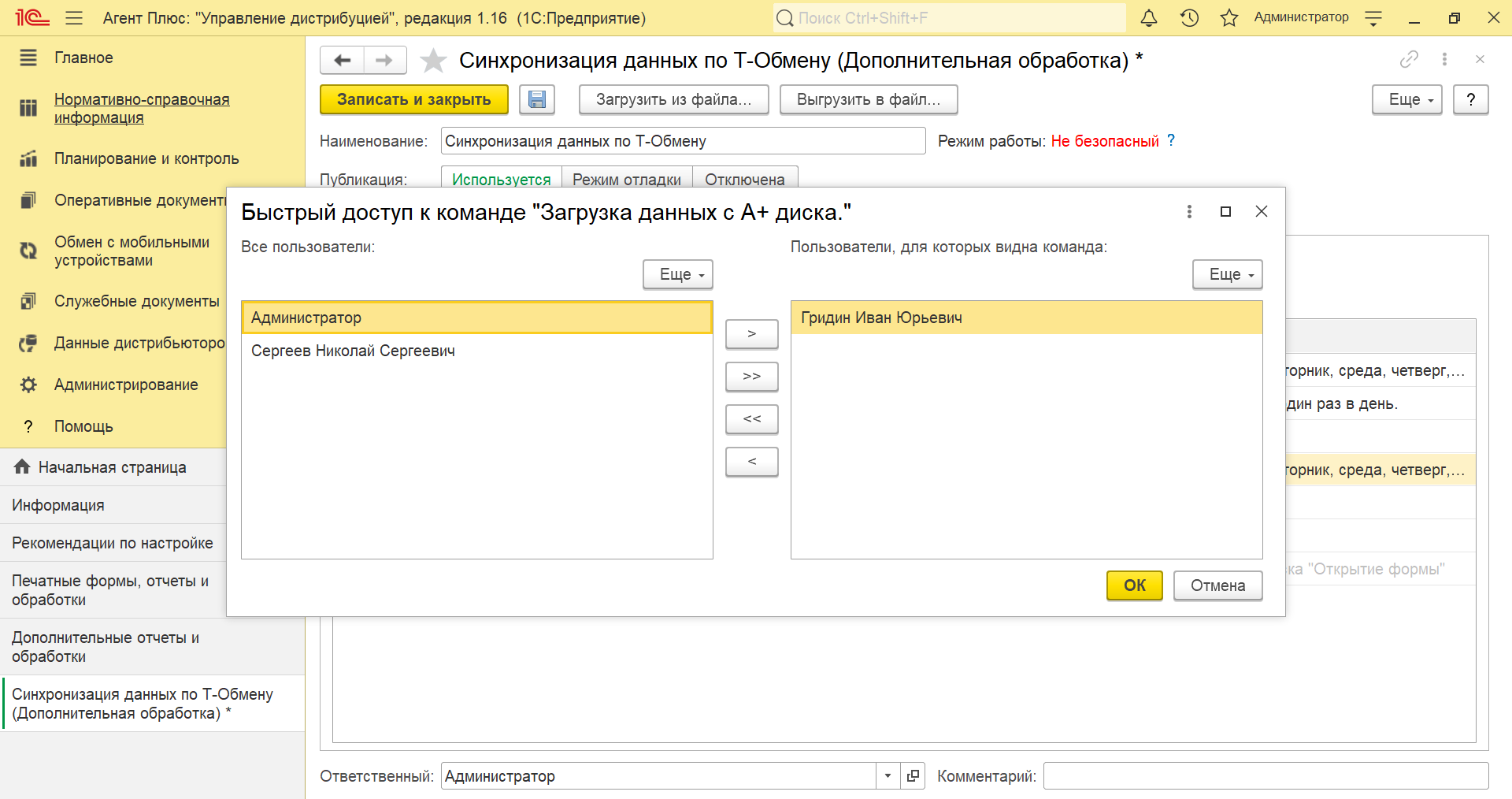Close the quick access dialog
Image resolution: width=1512 pixels, height=799 pixels.
[1262, 211]
